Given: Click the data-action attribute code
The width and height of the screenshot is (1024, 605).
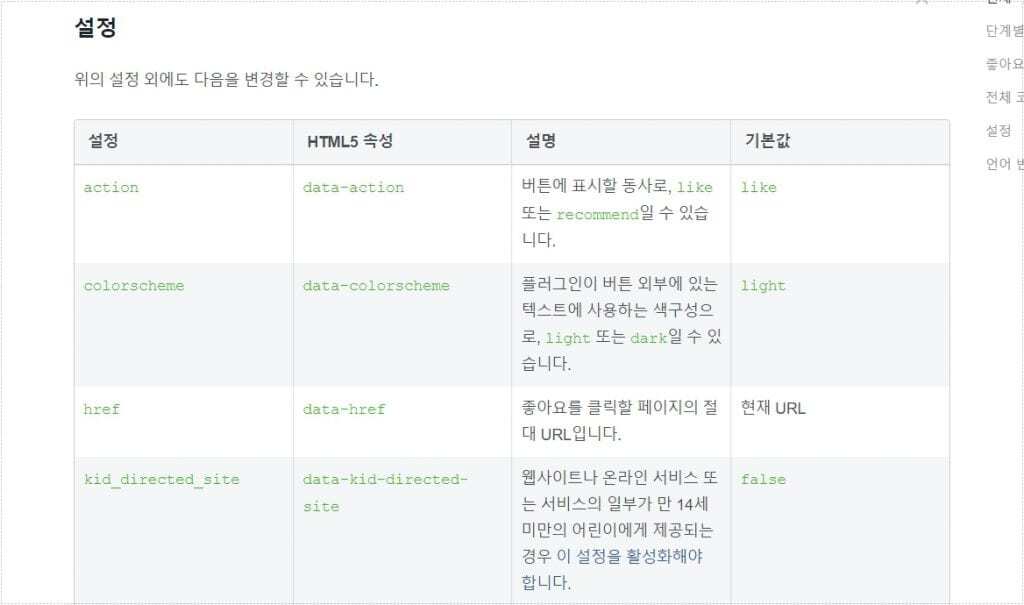Looking at the screenshot, I should click(353, 188).
